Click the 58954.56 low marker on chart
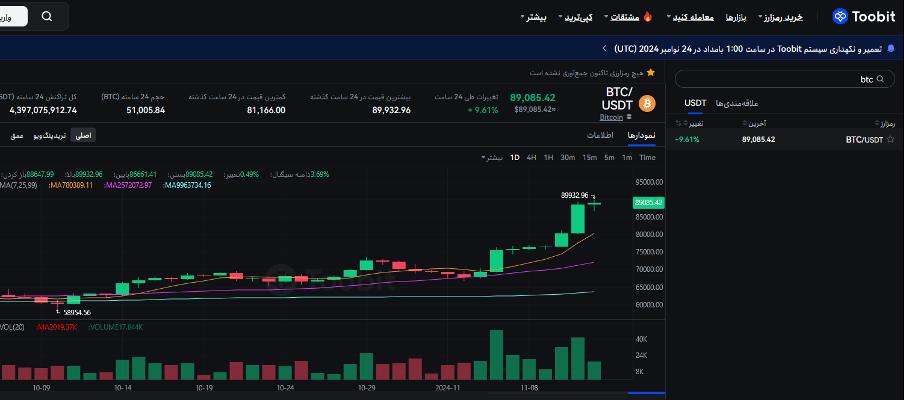Viewport: 904px width, 400px height. pyautogui.click(x=77, y=312)
